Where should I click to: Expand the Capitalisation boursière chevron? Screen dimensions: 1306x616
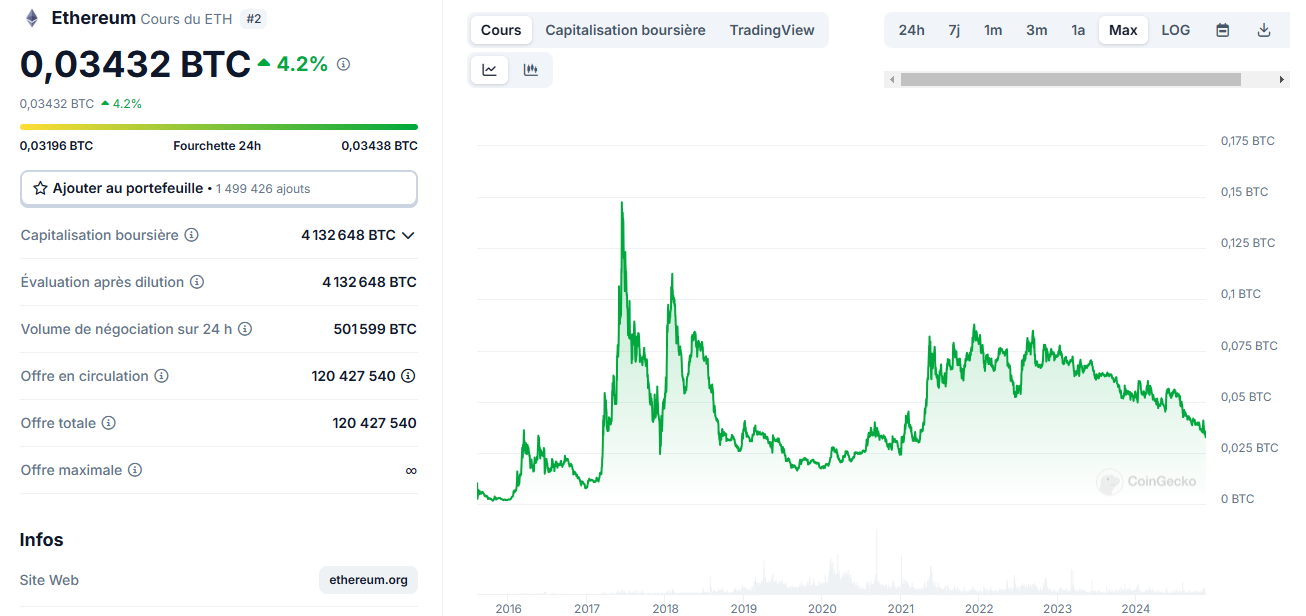pos(408,236)
